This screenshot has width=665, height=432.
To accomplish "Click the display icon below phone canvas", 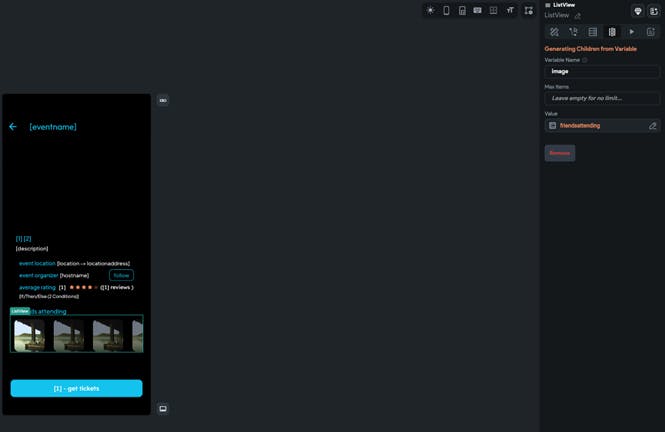I will 163,409.
